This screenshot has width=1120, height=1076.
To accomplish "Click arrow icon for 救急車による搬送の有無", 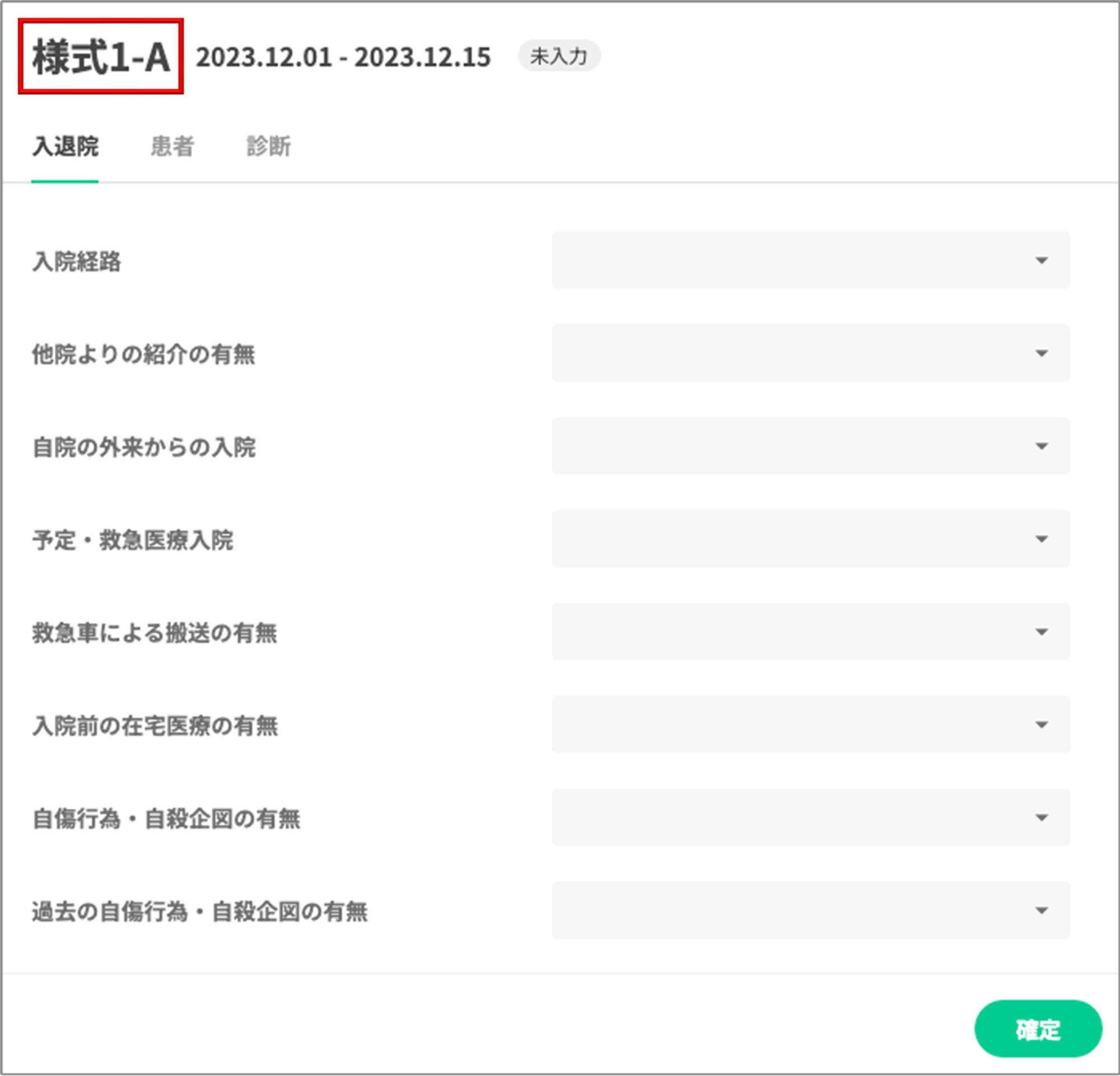I will click(x=1041, y=631).
